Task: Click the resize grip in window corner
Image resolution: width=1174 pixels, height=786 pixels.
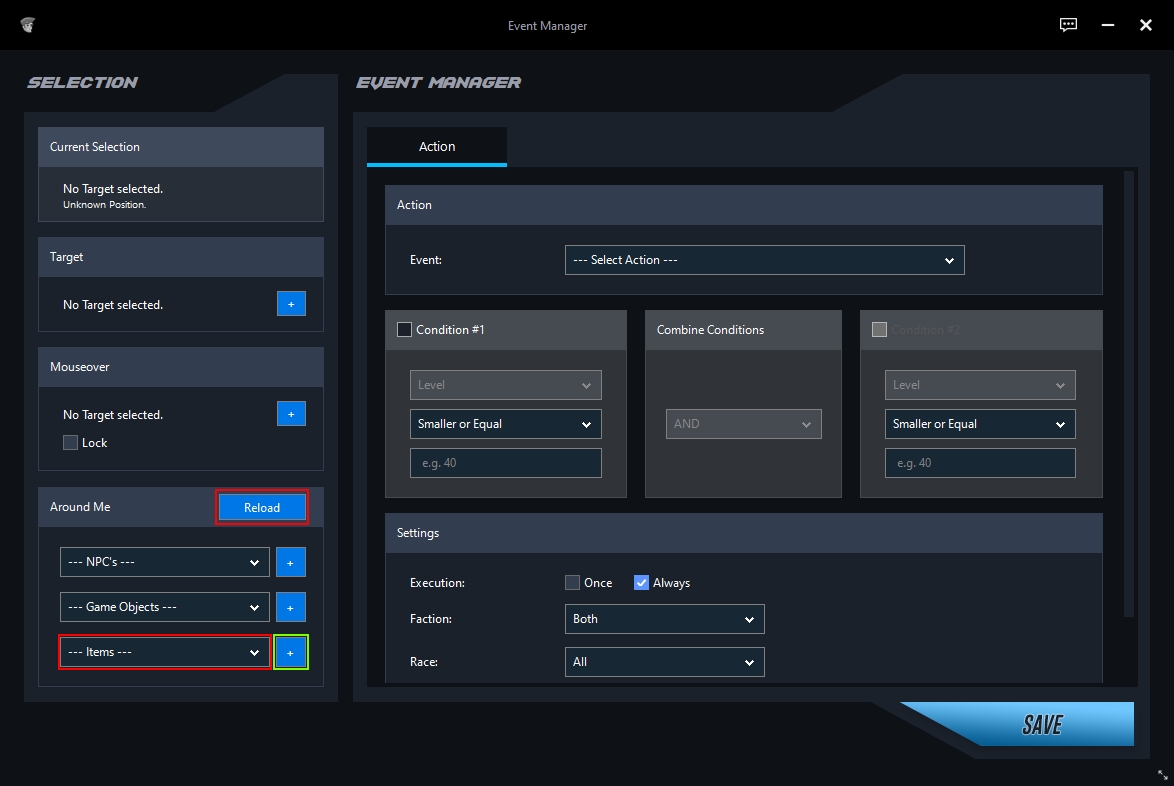Action: pos(1162,775)
